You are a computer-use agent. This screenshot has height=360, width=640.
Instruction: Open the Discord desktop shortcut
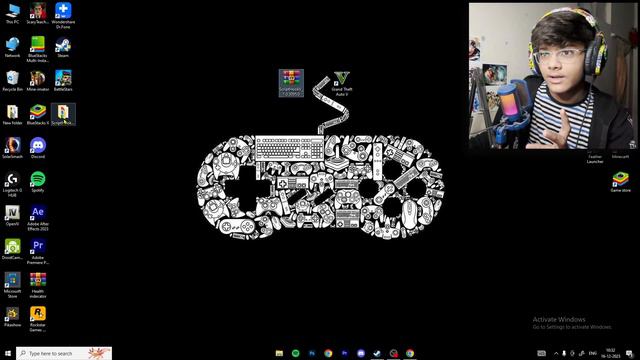click(38, 148)
